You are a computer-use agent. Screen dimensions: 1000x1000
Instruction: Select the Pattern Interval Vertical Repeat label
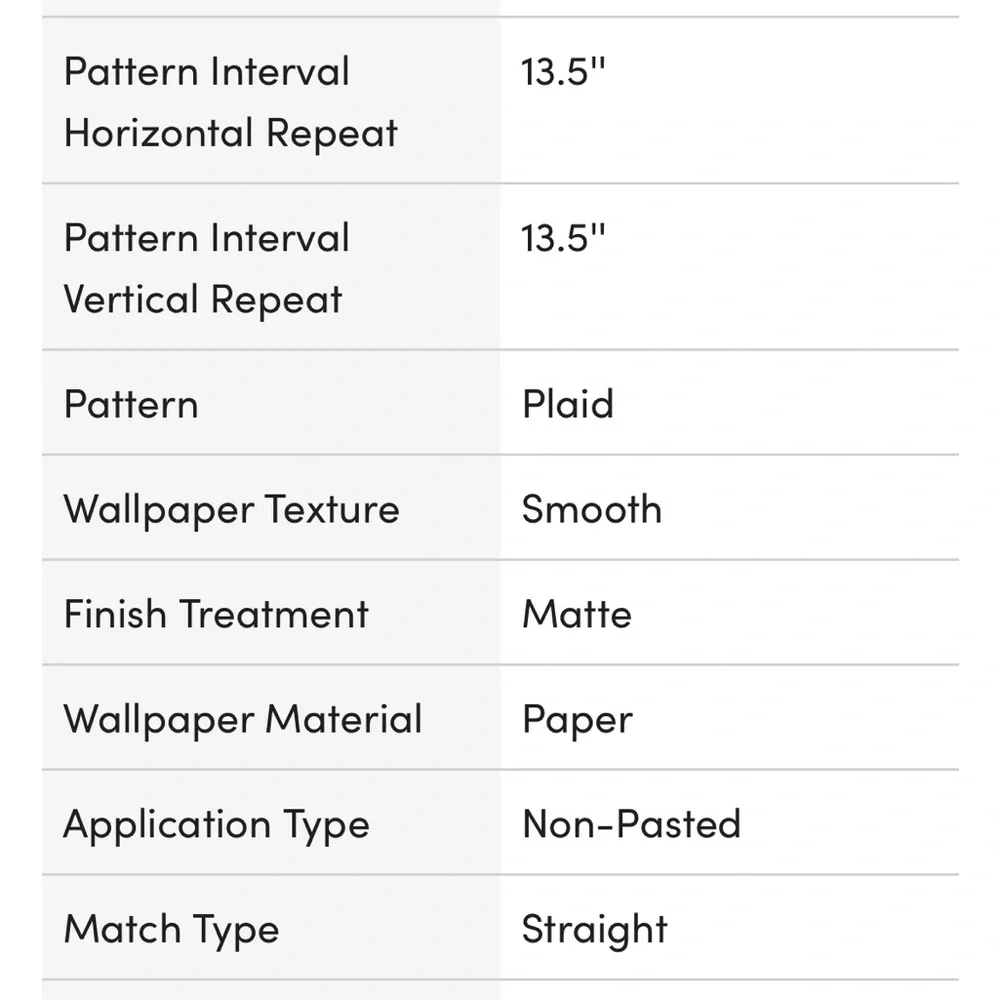click(207, 268)
